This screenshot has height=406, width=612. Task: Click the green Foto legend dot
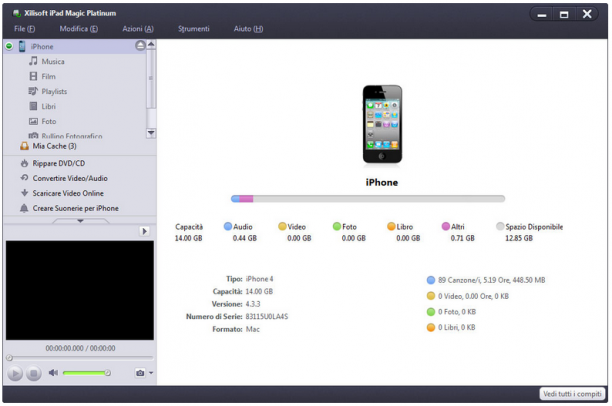coord(337,226)
